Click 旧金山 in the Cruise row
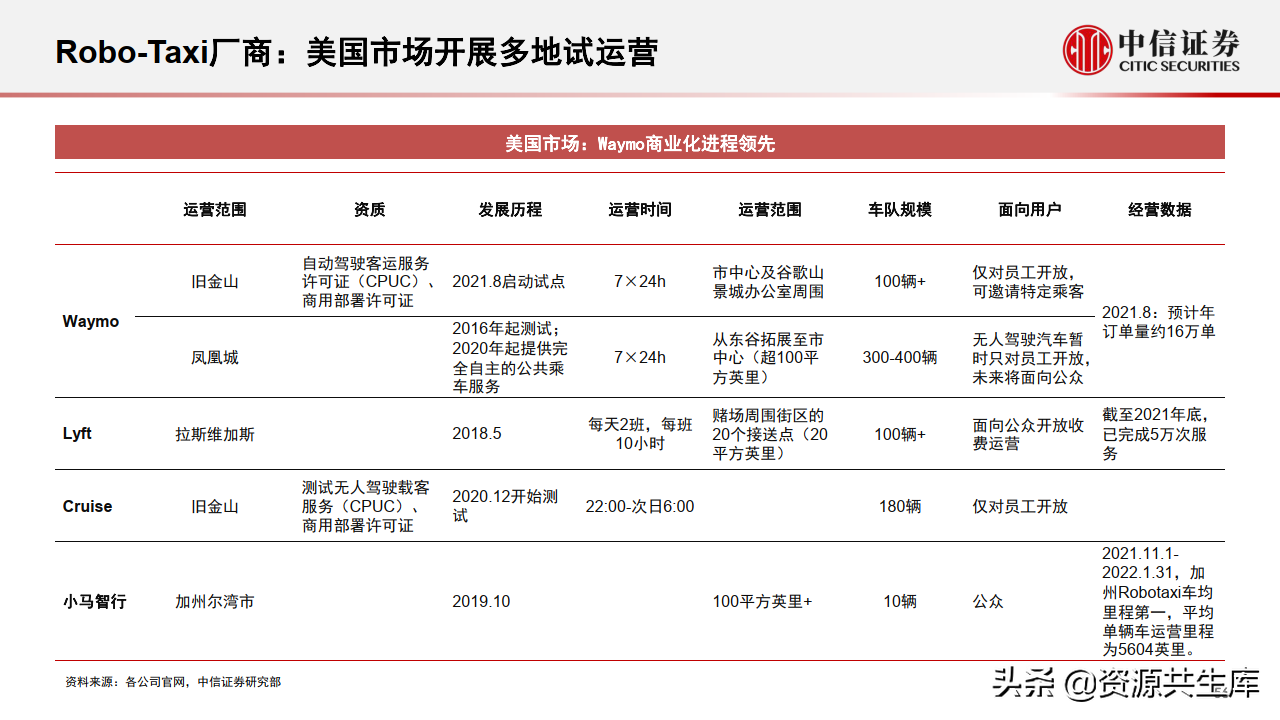Image resolution: width=1280 pixels, height=720 pixels. click(x=215, y=506)
